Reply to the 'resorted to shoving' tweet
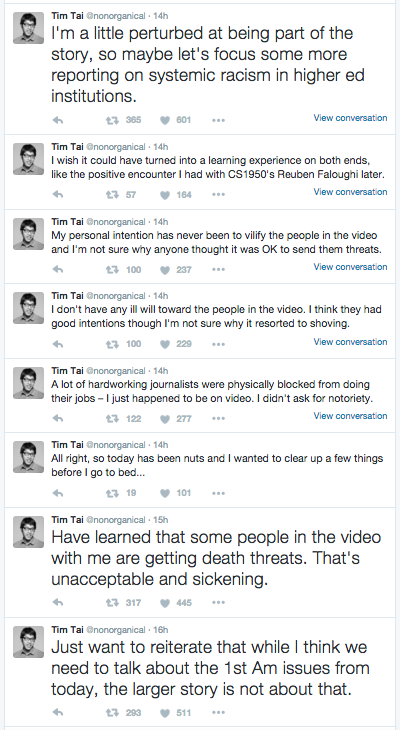 (x=58, y=344)
